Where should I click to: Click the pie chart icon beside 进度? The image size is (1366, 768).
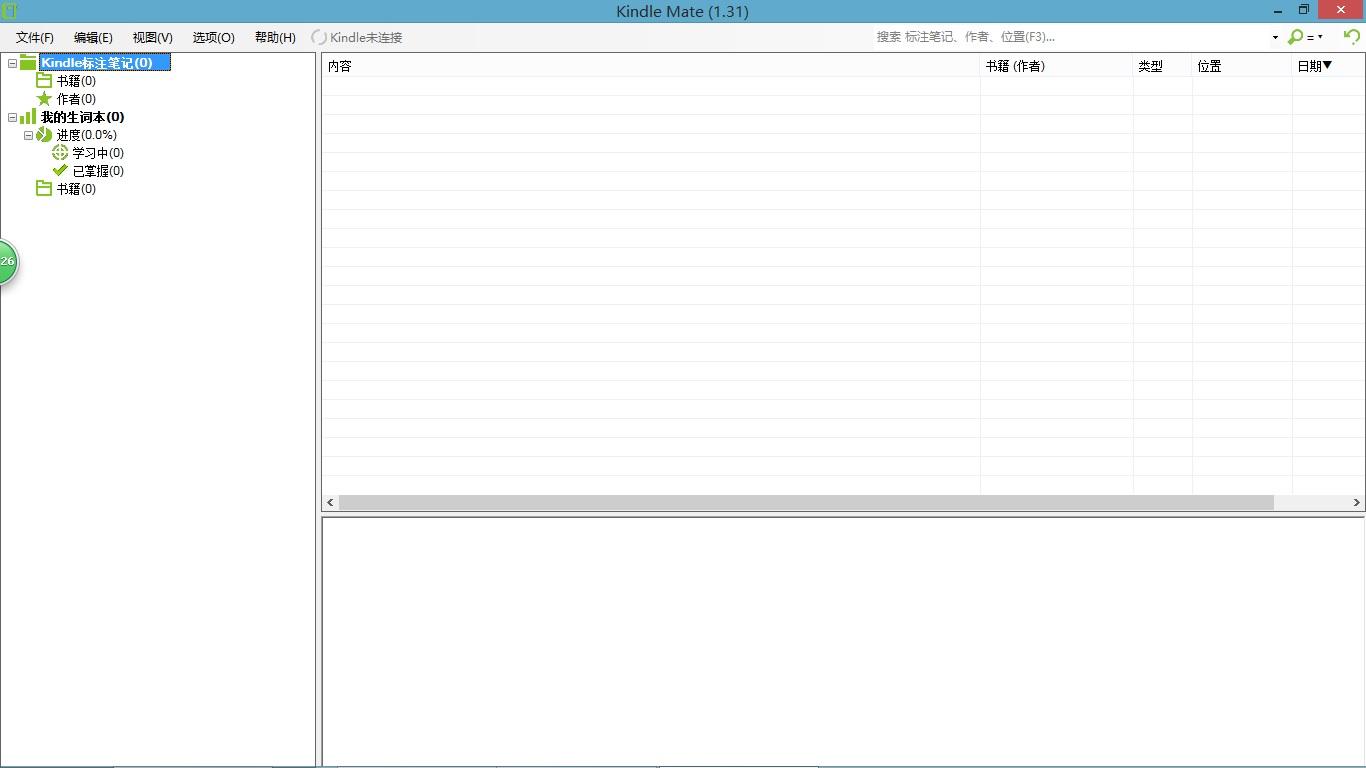click(44, 134)
